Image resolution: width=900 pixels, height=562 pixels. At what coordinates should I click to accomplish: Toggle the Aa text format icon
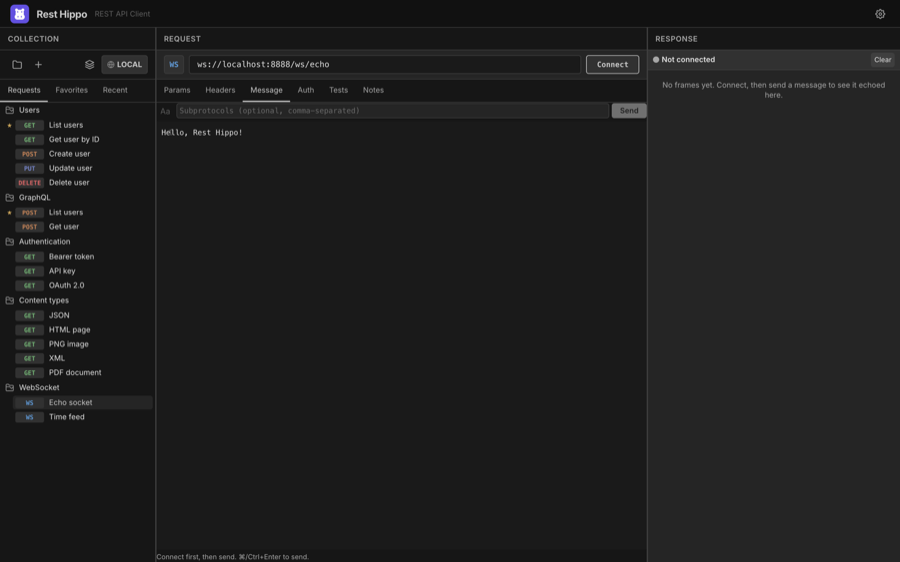point(165,111)
